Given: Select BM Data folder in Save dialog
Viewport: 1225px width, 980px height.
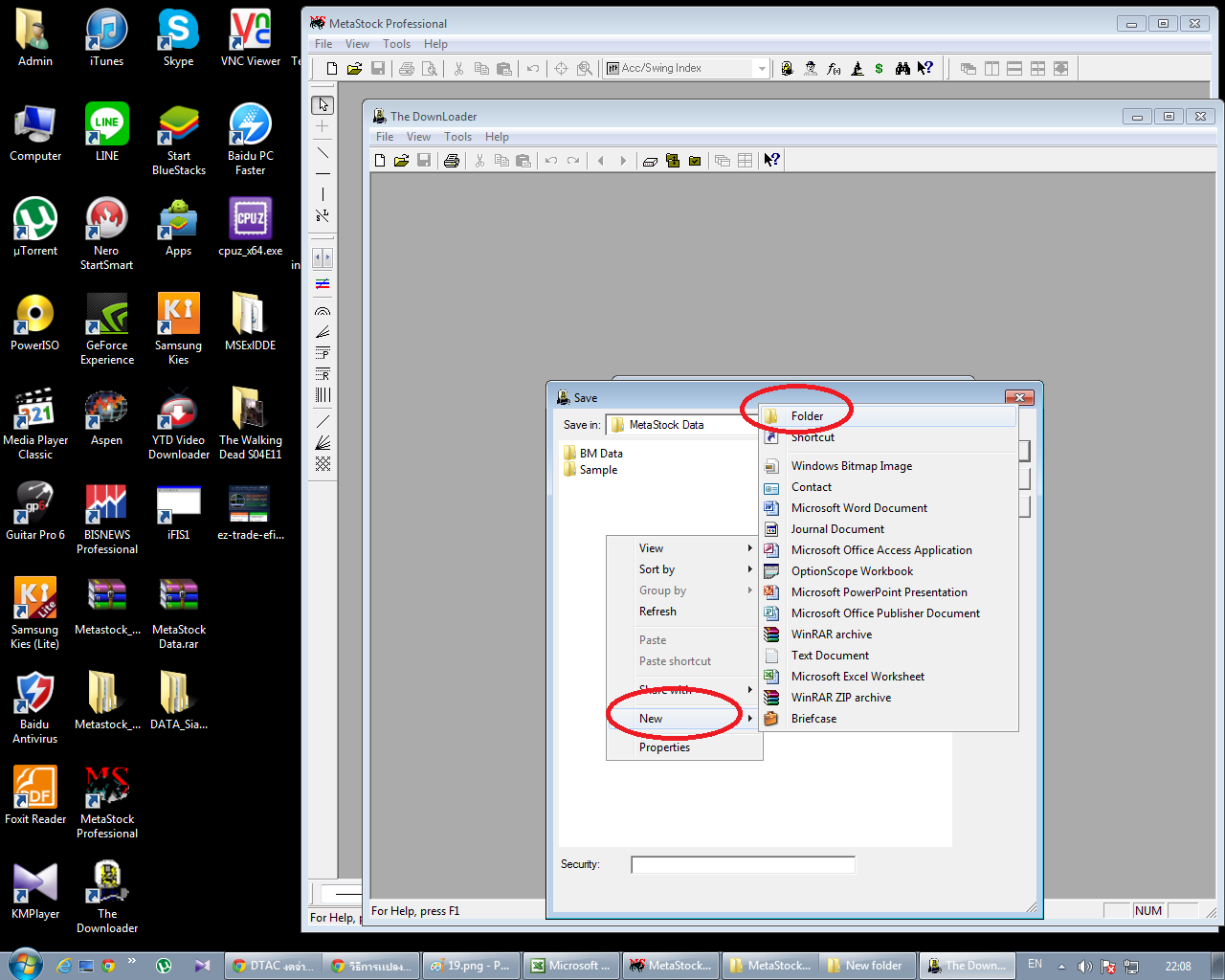Looking at the screenshot, I should point(593,454).
